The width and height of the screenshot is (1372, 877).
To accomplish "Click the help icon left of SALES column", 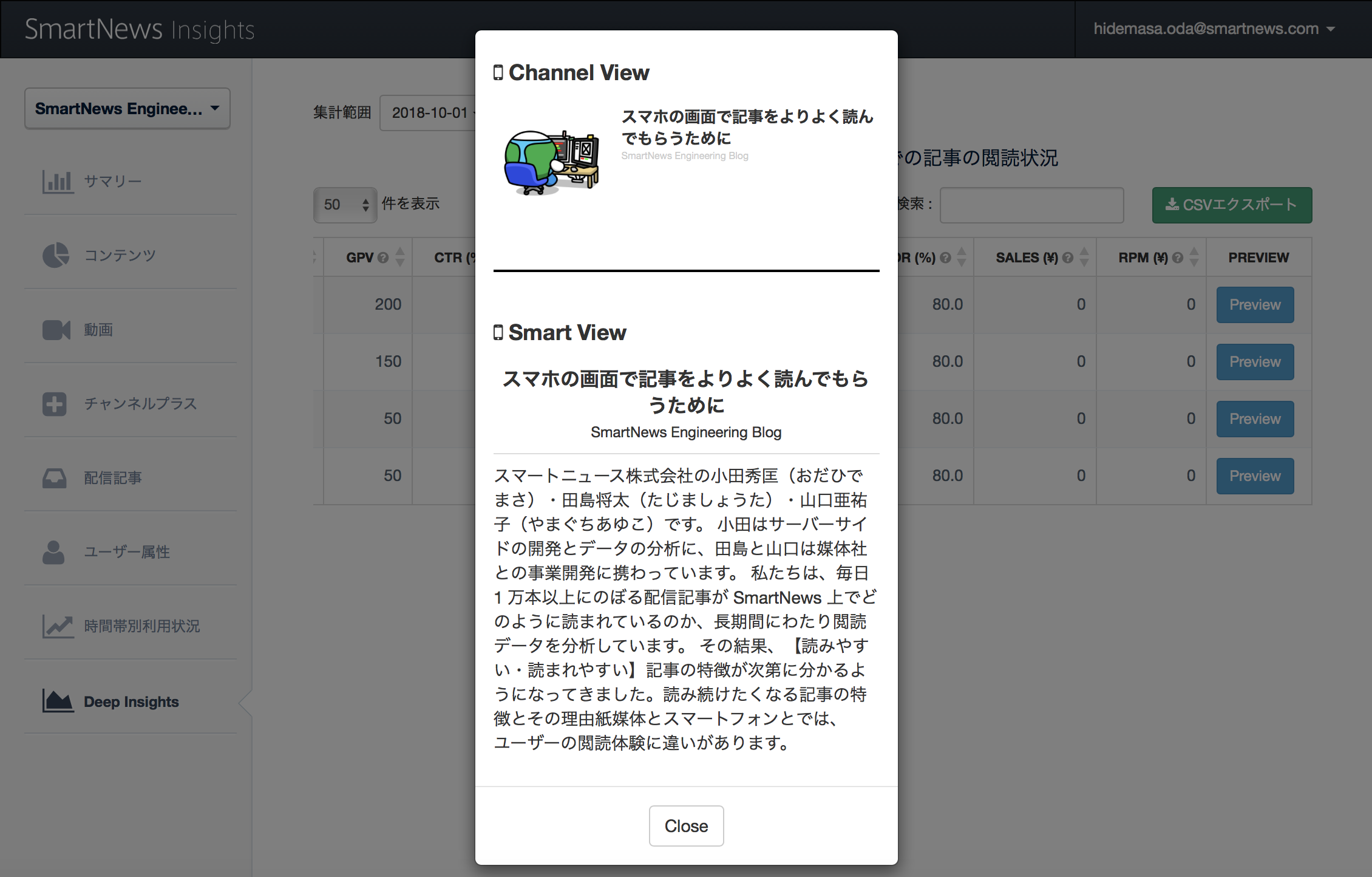I will [945, 258].
